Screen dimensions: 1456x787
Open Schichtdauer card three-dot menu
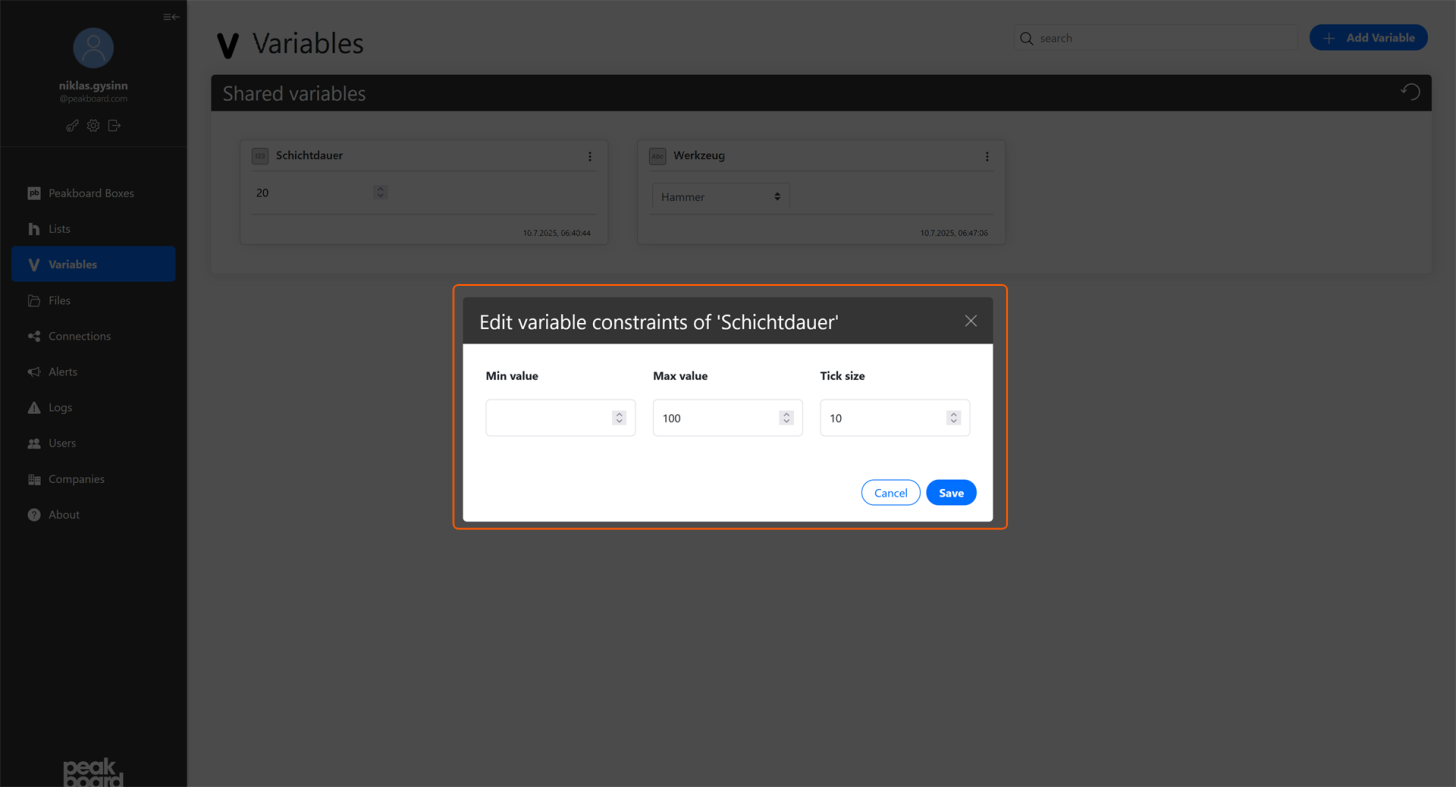(x=590, y=157)
